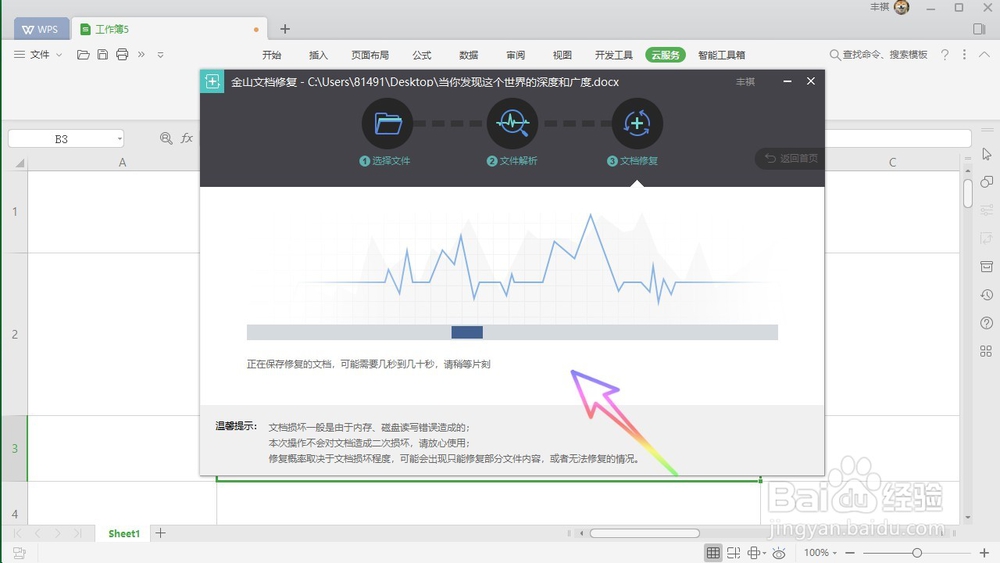Image resolution: width=1000 pixels, height=563 pixels.
Task: Collapse the ribbon with the up chevron
Action: [985, 55]
